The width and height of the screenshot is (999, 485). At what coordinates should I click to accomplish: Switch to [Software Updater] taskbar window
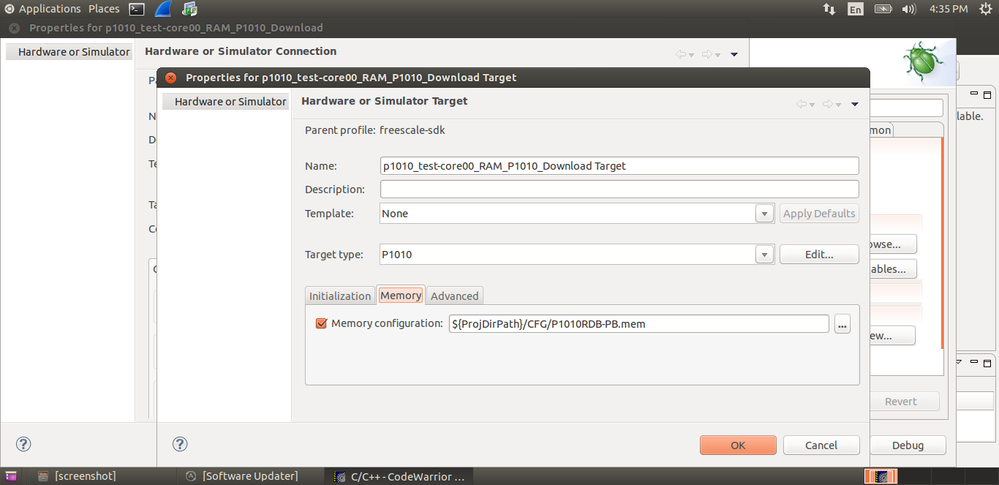pos(242,476)
